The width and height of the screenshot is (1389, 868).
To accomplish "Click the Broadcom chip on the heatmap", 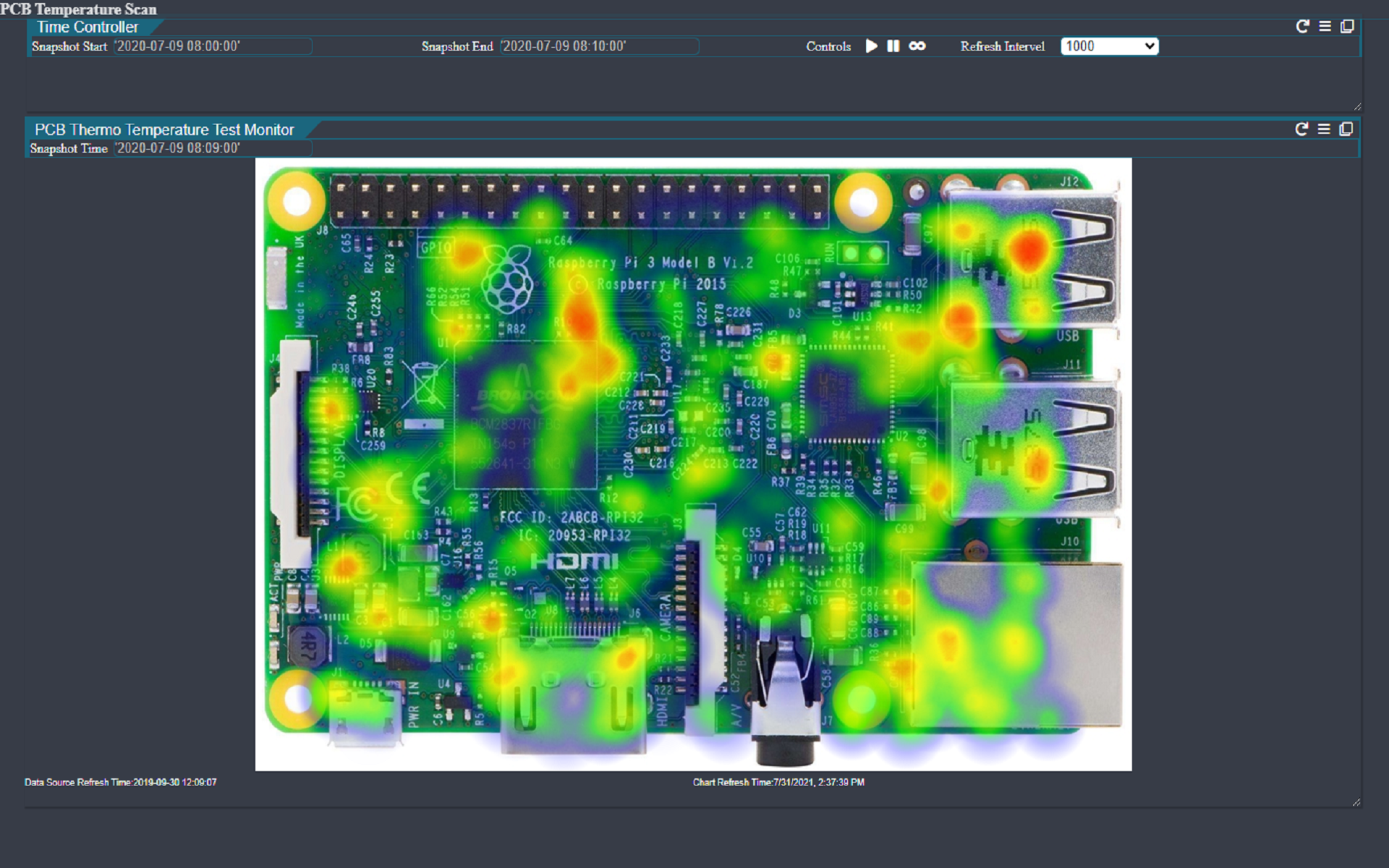I will (x=525, y=416).
